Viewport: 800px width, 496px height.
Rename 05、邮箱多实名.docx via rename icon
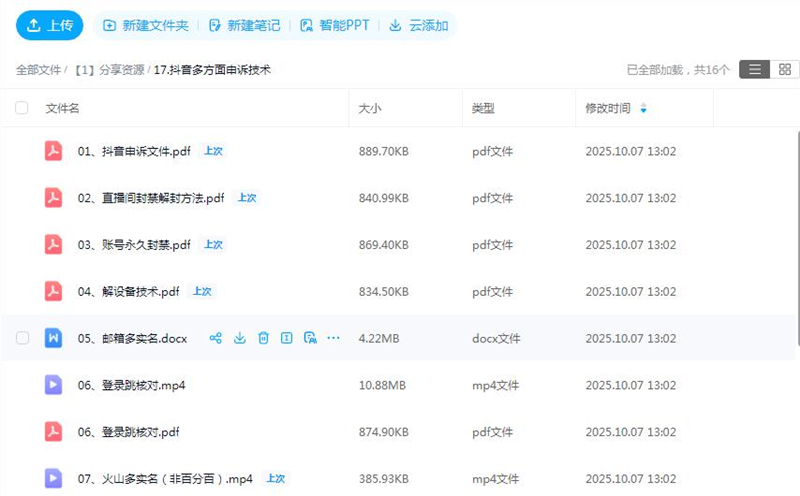287,338
